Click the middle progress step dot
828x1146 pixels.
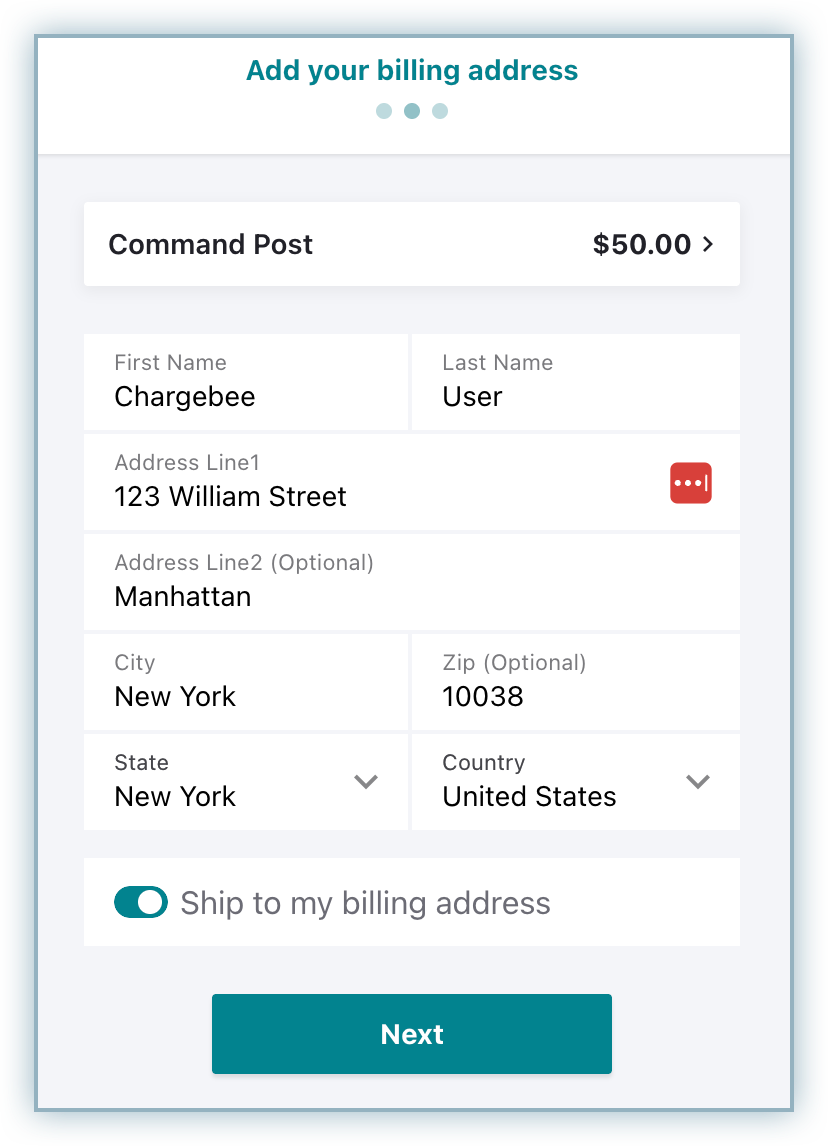412,111
